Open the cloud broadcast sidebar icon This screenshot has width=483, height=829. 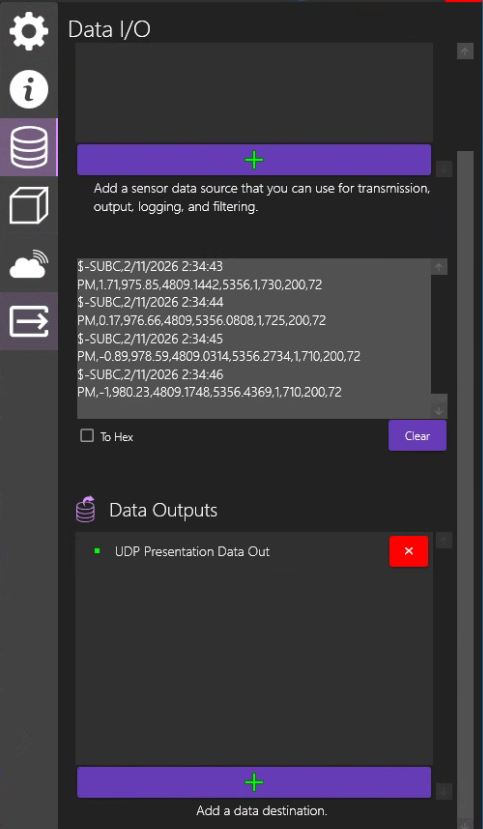click(29, 264)
